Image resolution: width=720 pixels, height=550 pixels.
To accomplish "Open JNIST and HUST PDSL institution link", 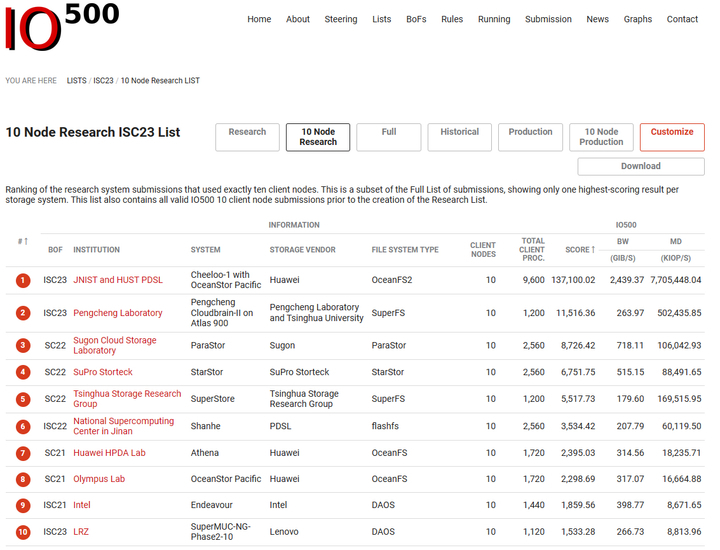I will [117, 280].
